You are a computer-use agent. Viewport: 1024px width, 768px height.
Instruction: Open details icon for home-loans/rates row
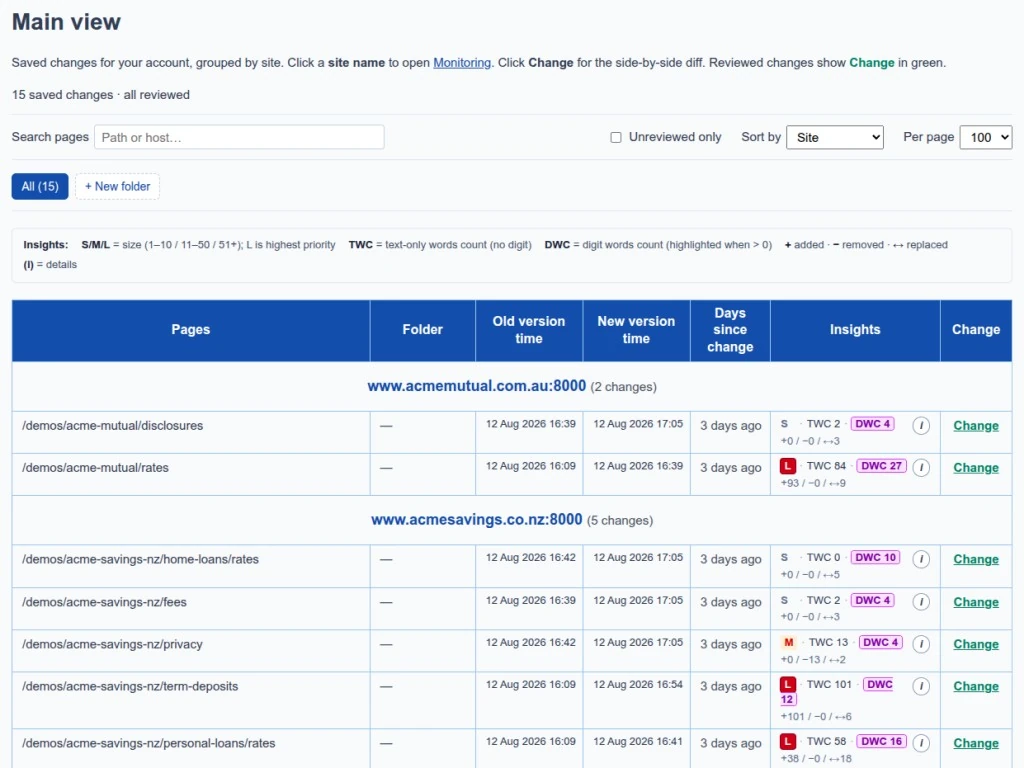(x=921, y=559)
